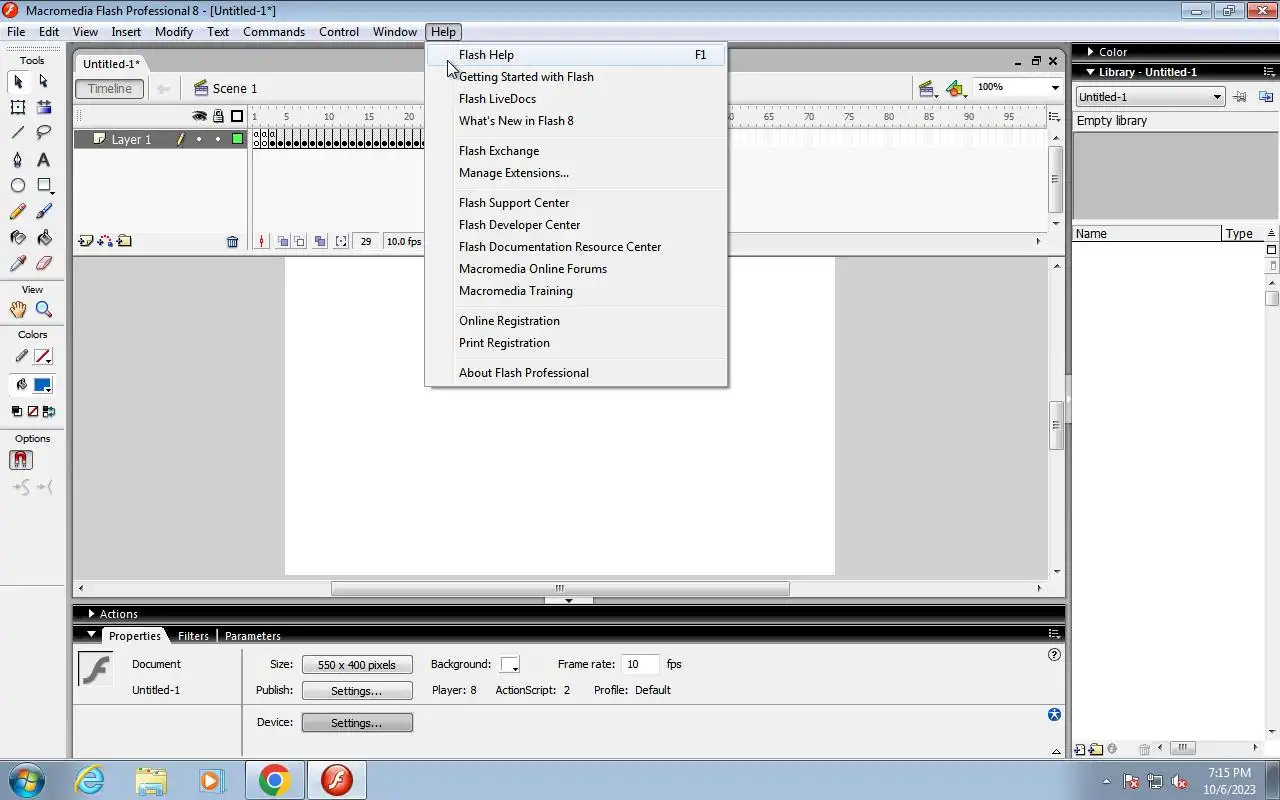This screenshot has height=800, width=1280.
Task: Toggle show/hide all layers eye icon
Action: pos(200,116)
